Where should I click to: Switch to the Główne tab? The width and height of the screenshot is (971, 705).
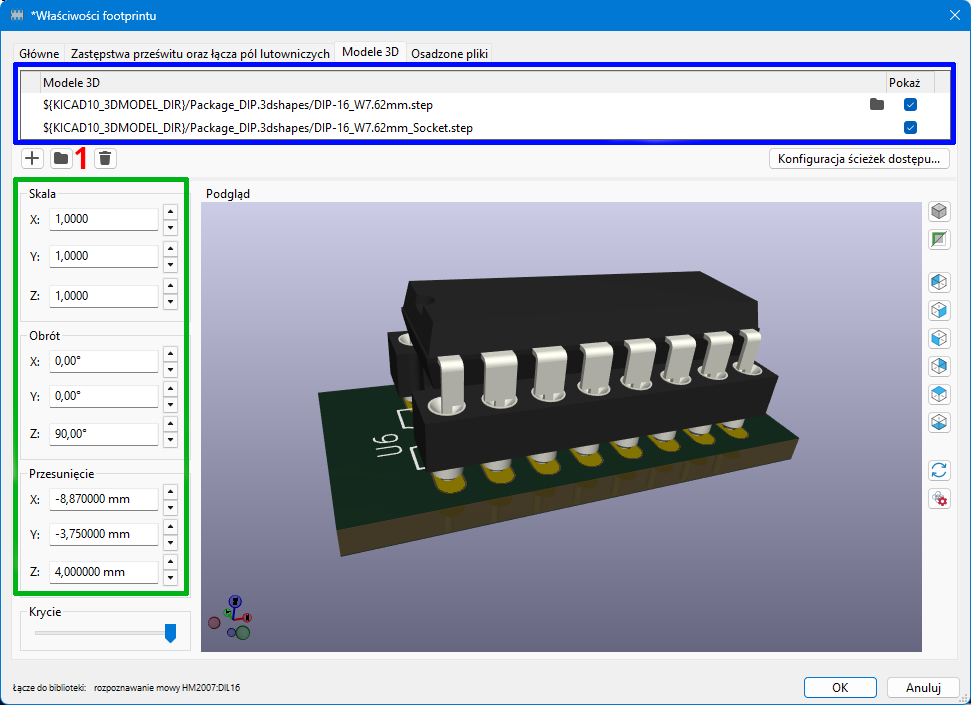point(39,53)
